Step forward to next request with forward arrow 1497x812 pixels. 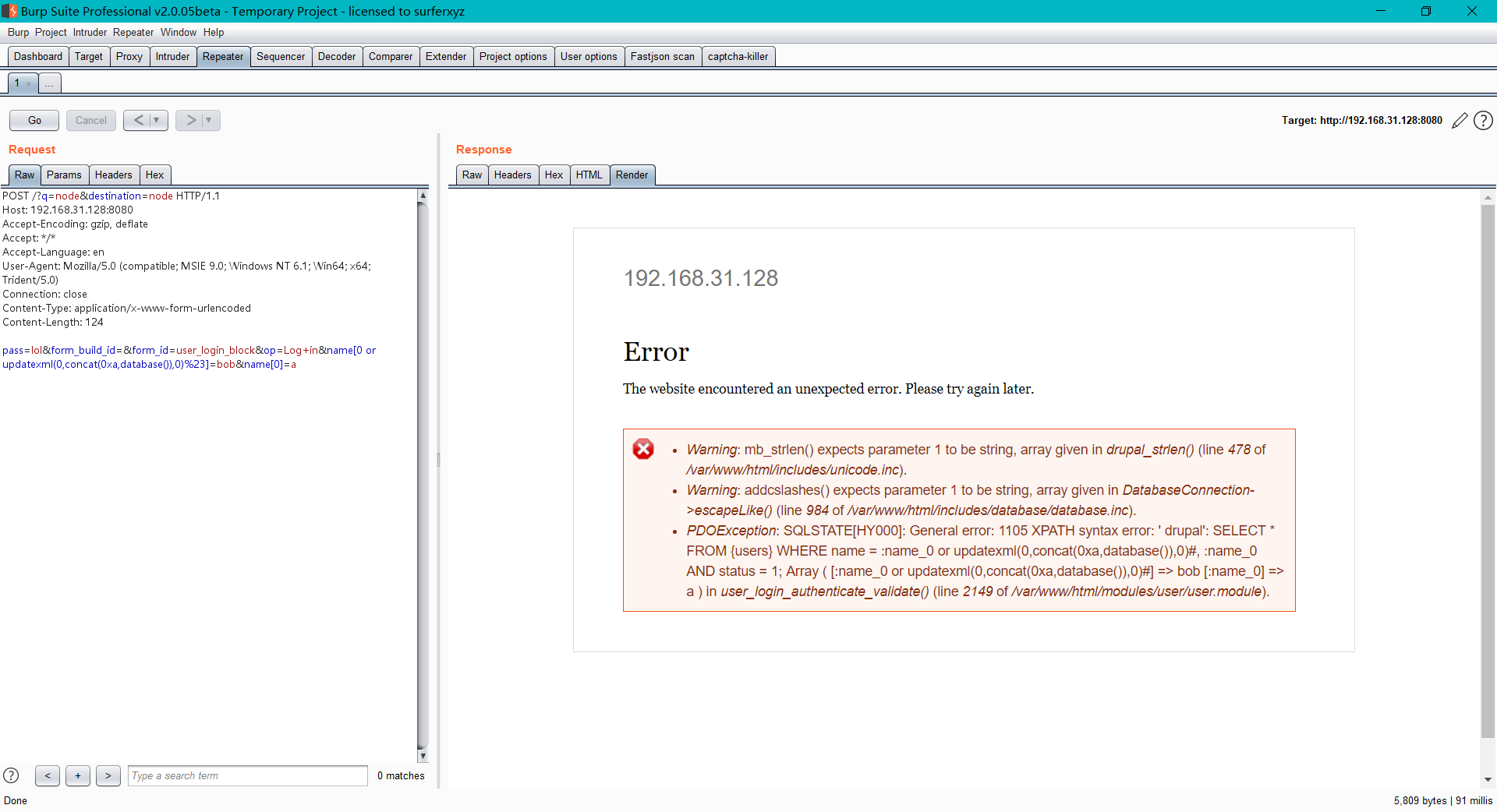(189, 120)
